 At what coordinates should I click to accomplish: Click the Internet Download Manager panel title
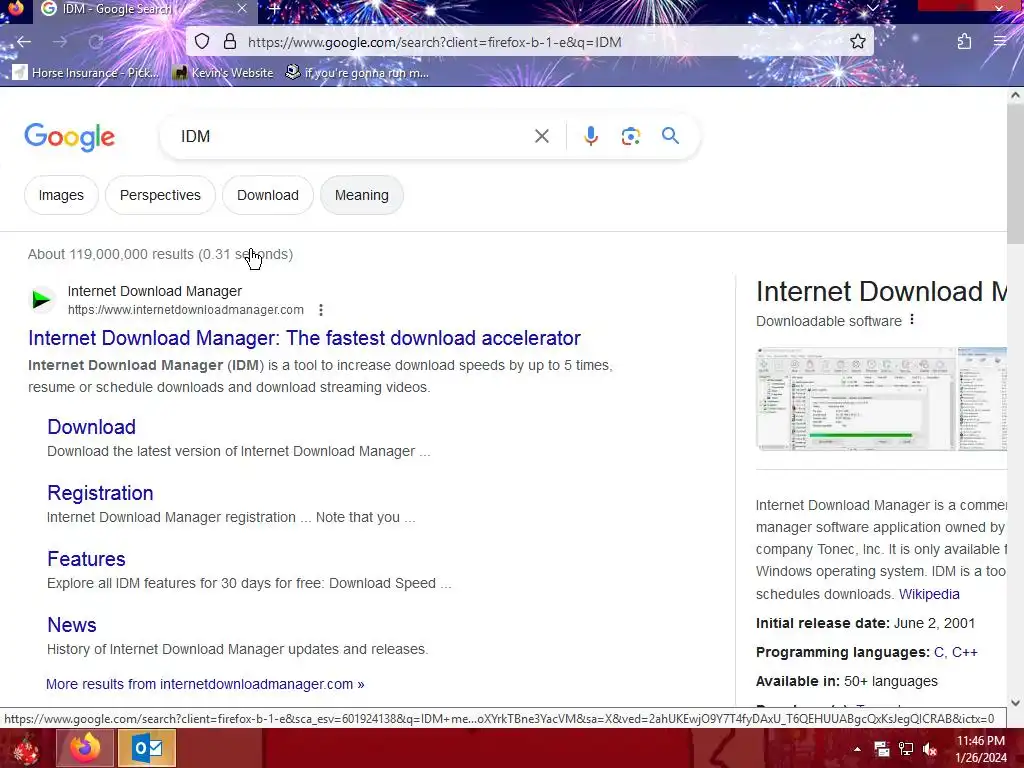(x=882, y=291)
